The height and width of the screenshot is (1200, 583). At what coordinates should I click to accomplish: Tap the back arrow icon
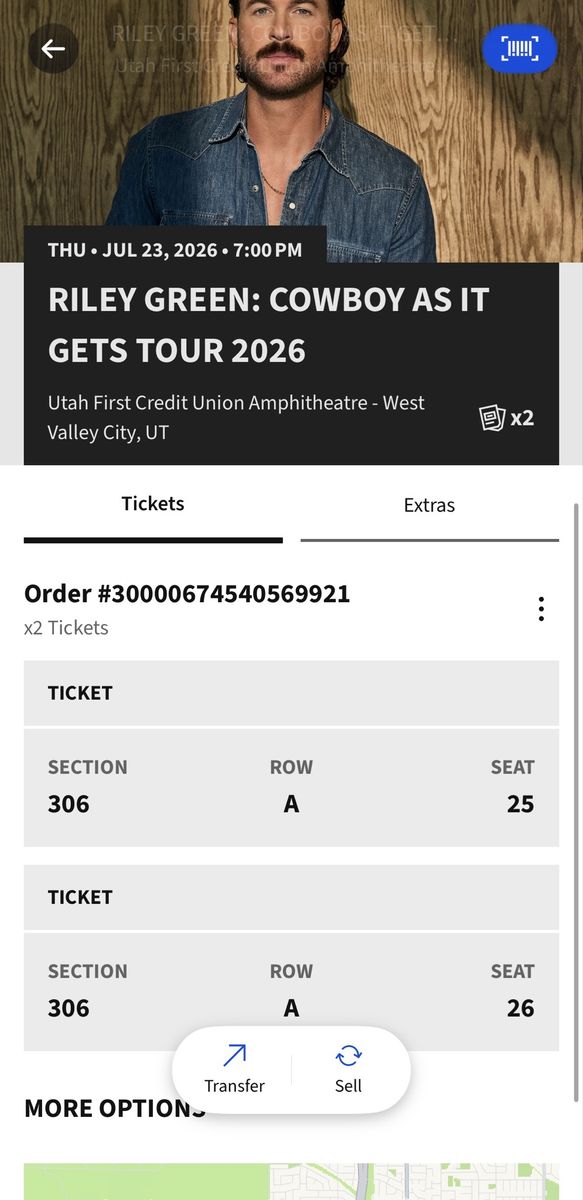pos(53,48)
